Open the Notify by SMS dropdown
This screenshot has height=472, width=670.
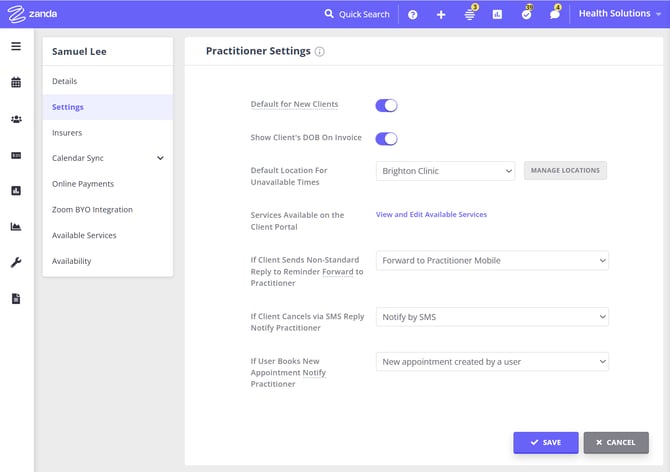492,317
